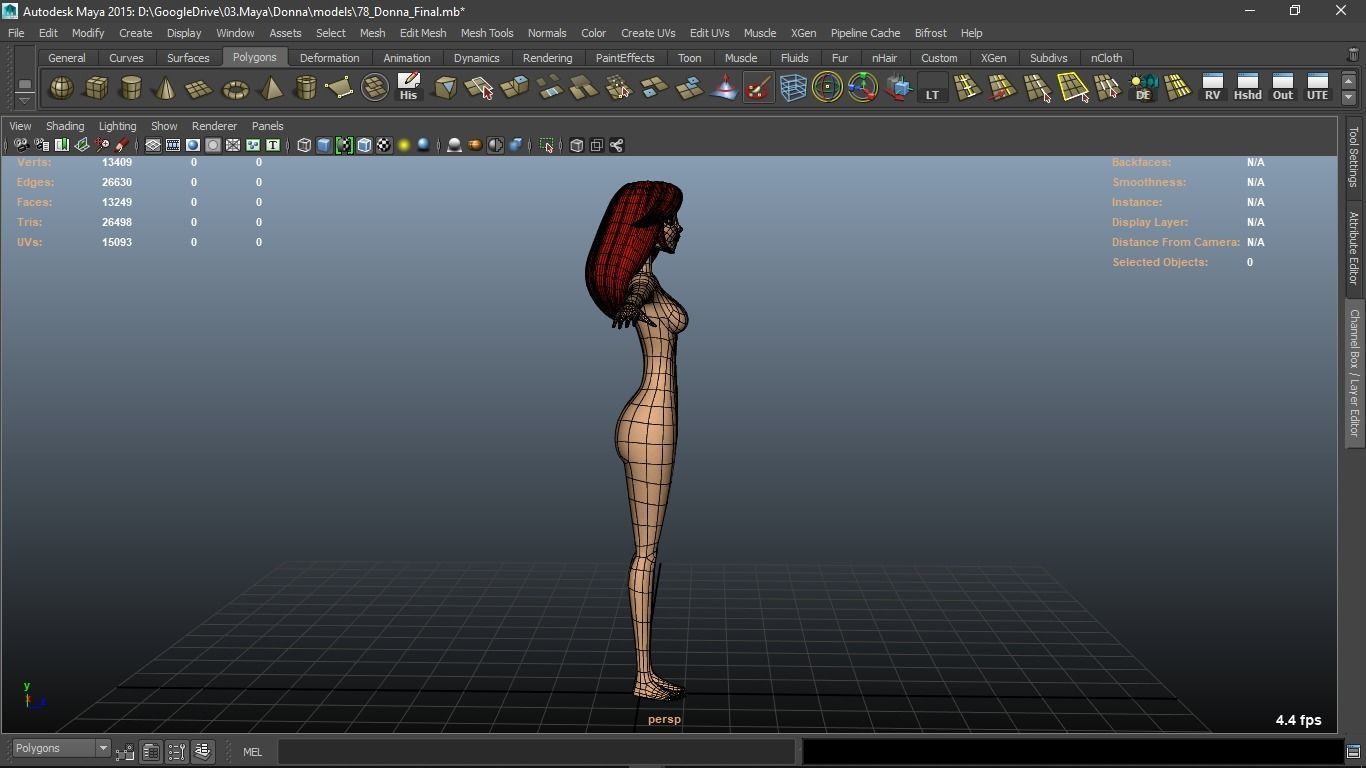Open the Lighting dropdown in viewport menu
The height and width of the screenshot is (768, 1366).
[x=117, y=126]
